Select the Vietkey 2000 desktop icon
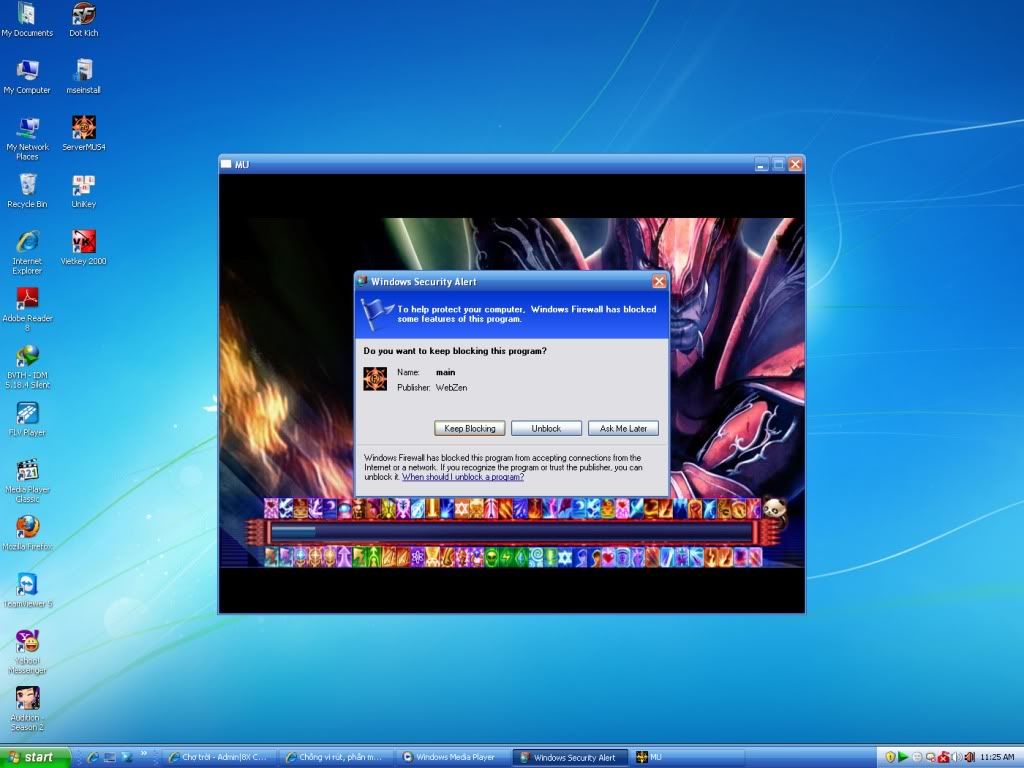Image resolution: width=1024 pixels, height=768 pixels. (84, 248)
